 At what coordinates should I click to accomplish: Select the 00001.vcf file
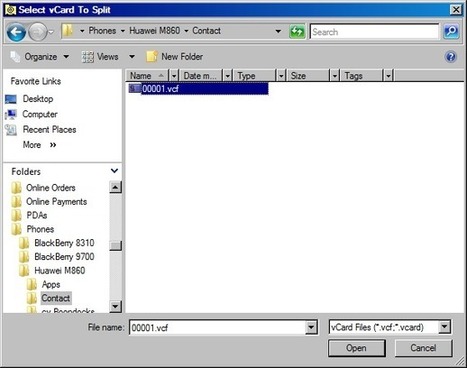(198, 89)
